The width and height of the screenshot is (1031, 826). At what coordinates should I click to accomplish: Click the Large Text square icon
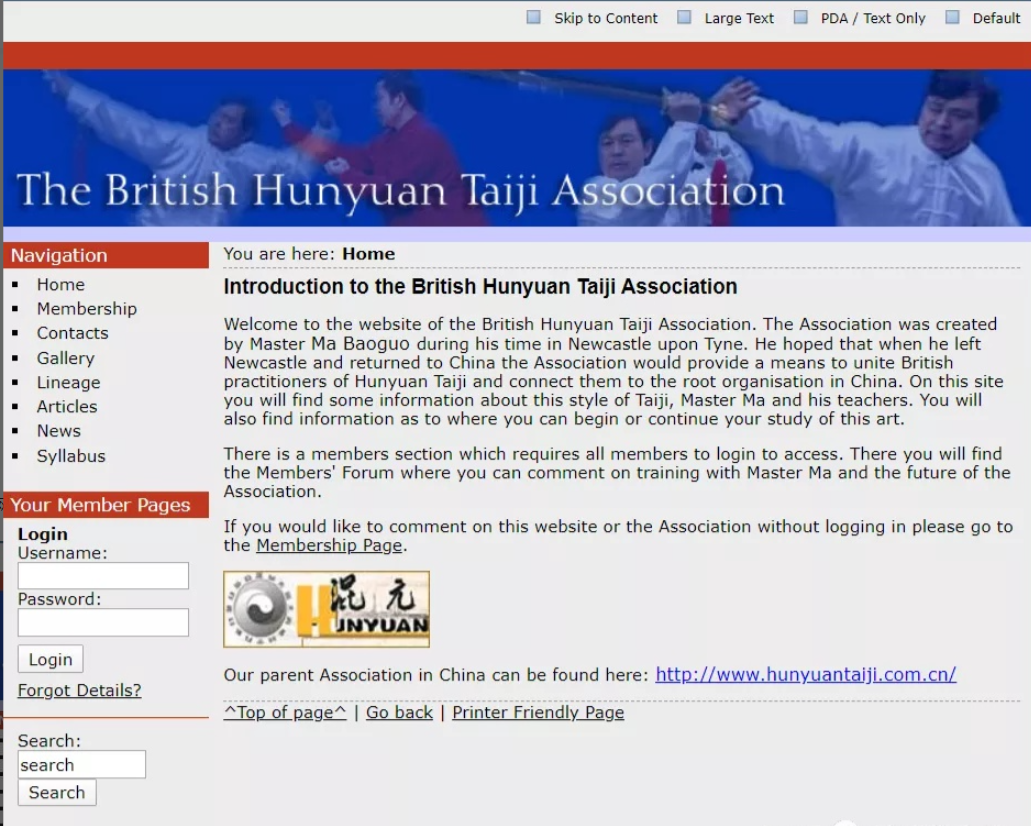684,17
